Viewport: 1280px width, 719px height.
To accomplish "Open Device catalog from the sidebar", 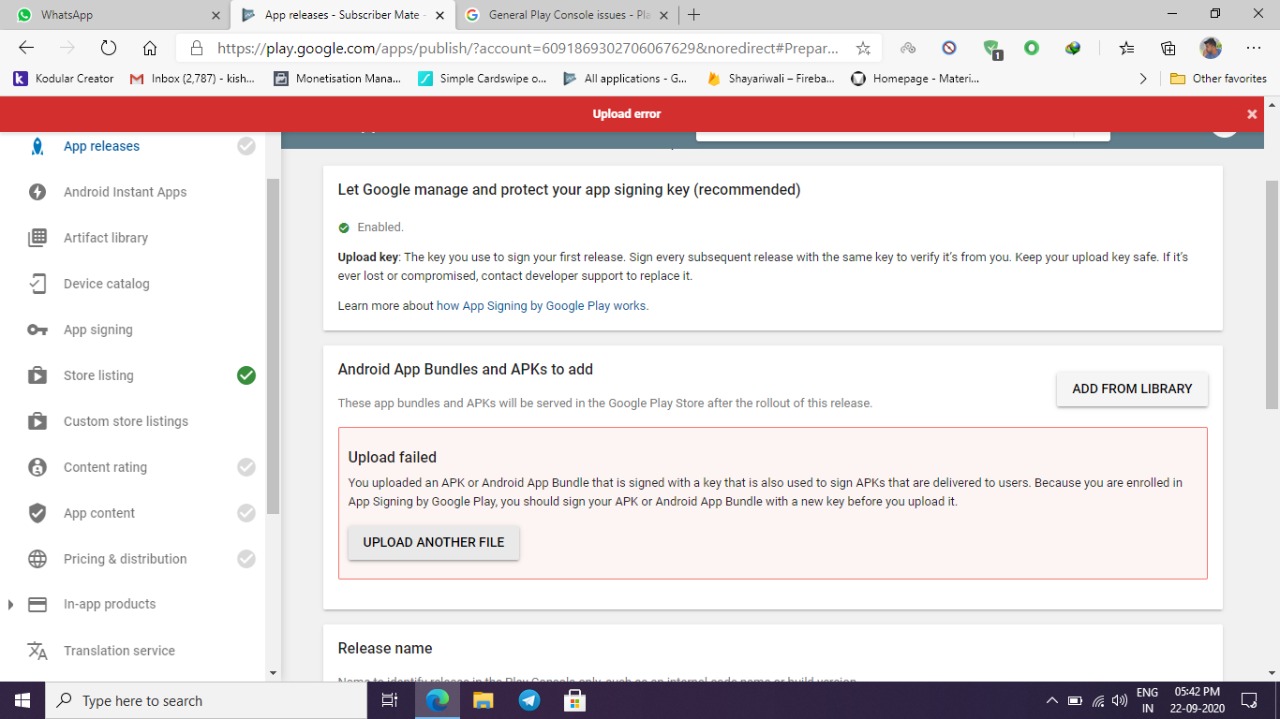I will pyautogui.click(x=106, y=283).
